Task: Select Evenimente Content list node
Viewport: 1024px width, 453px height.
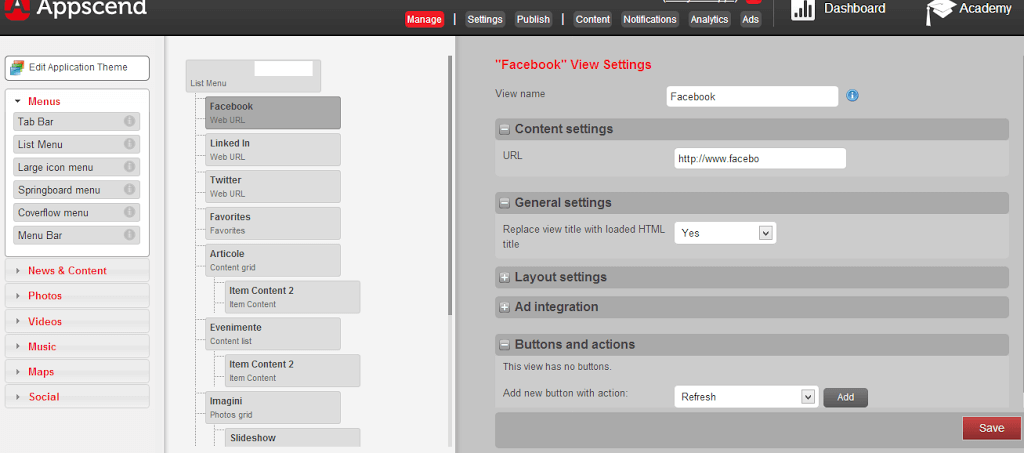Action: pyautogui.click(x=273, y=334)
